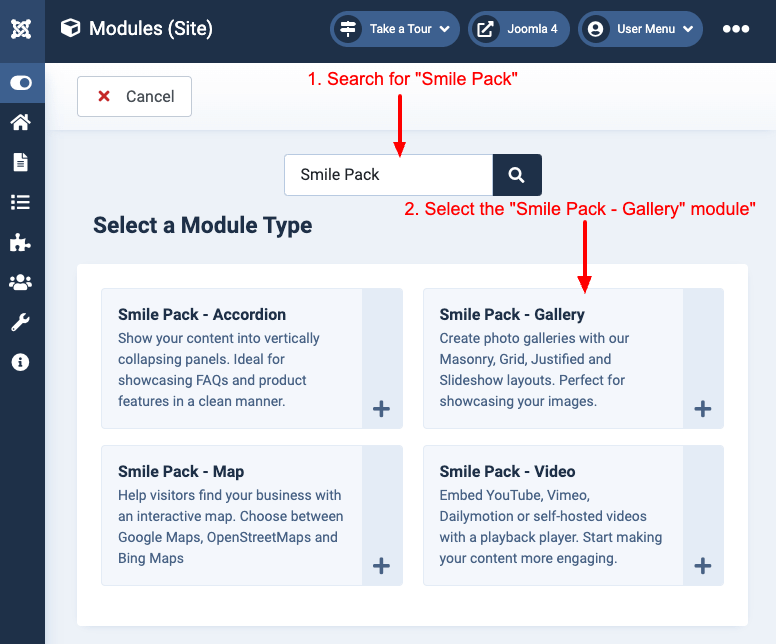The height and width of the screenshot is (644, 776).
Task: Click the Cancel button
Action: pyautogui.click(x=134, y=97)
